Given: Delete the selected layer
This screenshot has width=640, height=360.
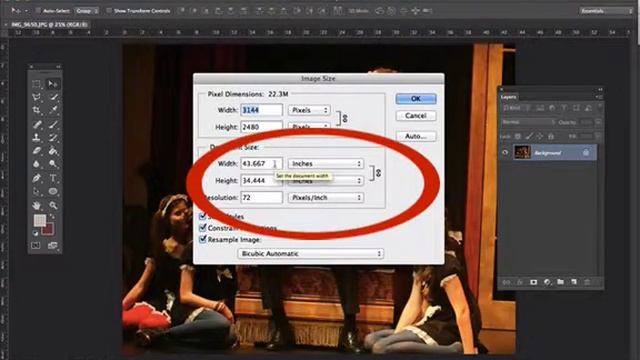Looking at the screenshot, I should pyautogui.click(x=587, y=282).
